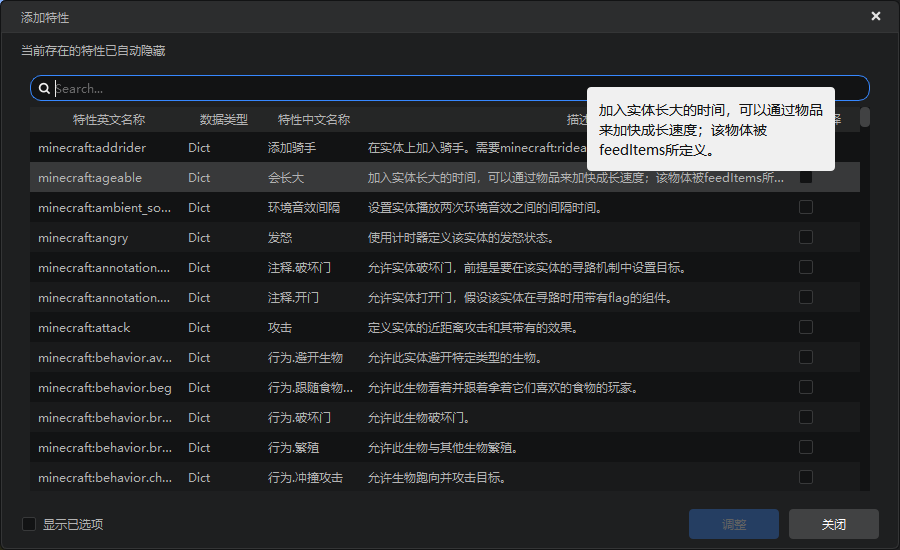Click the table vertical scrollbar thumb
Image resolution: width=900 pixels, height=550 pixels.
[865, 117]
